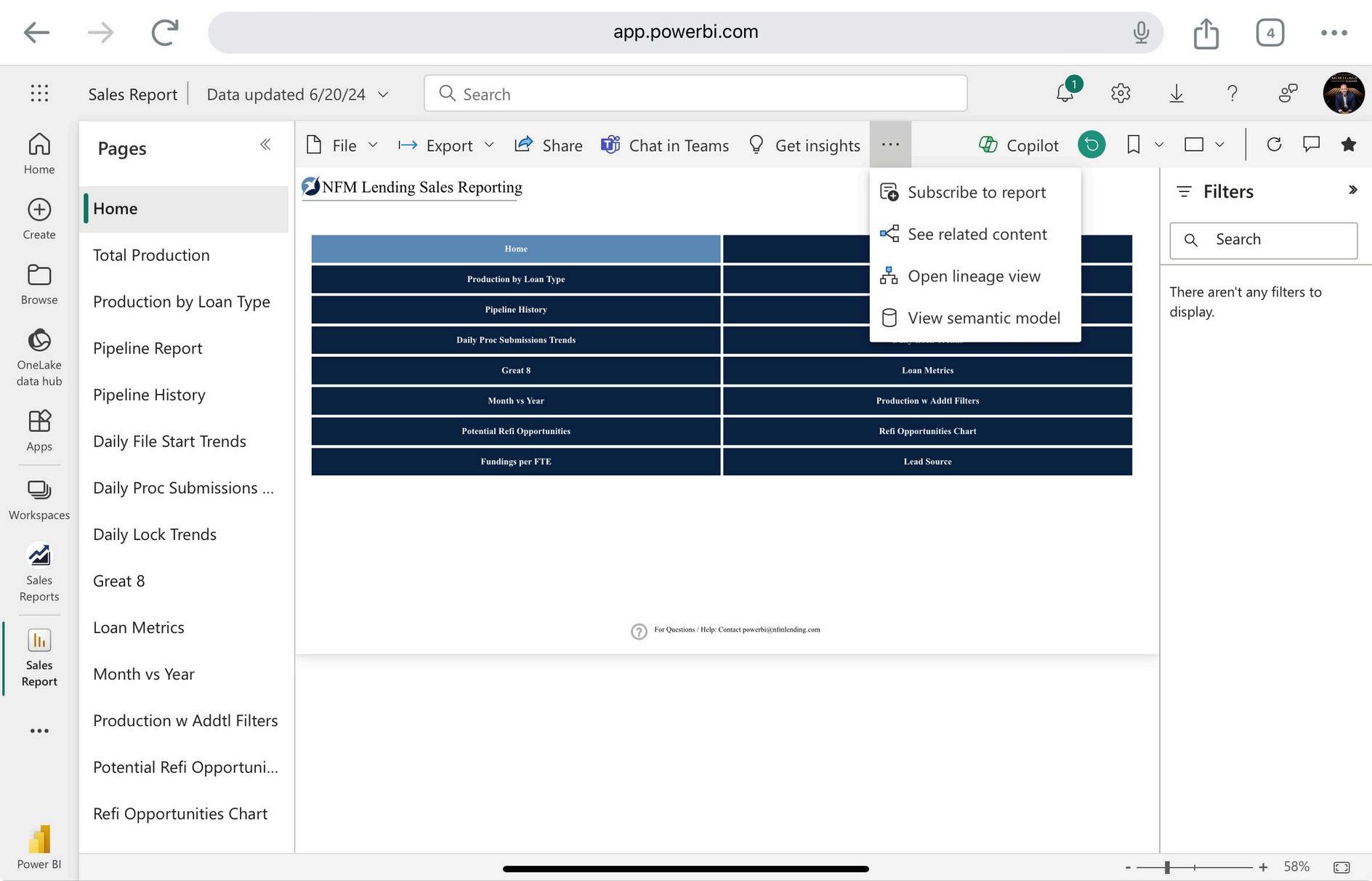The width and height of the screenshot is (1372, 881).
Task: Open the File menu dropdown
Action: (x=342, y=145)
